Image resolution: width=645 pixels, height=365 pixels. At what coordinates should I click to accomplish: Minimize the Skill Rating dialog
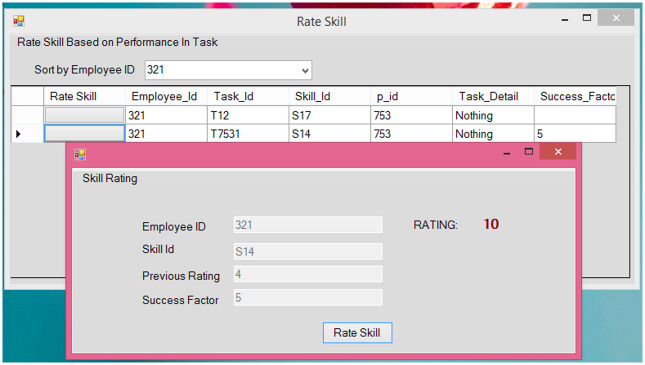click(506, 152)
